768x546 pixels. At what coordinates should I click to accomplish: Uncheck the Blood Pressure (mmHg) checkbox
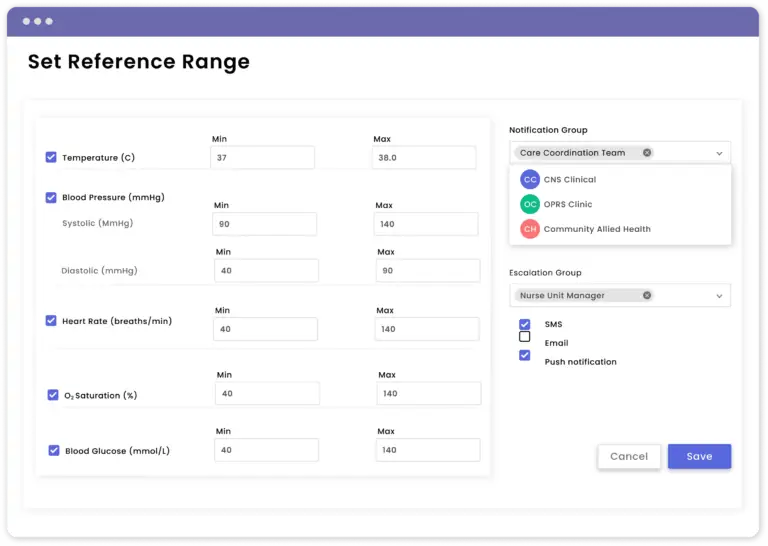pyautogui.click(x=51, y=197)
